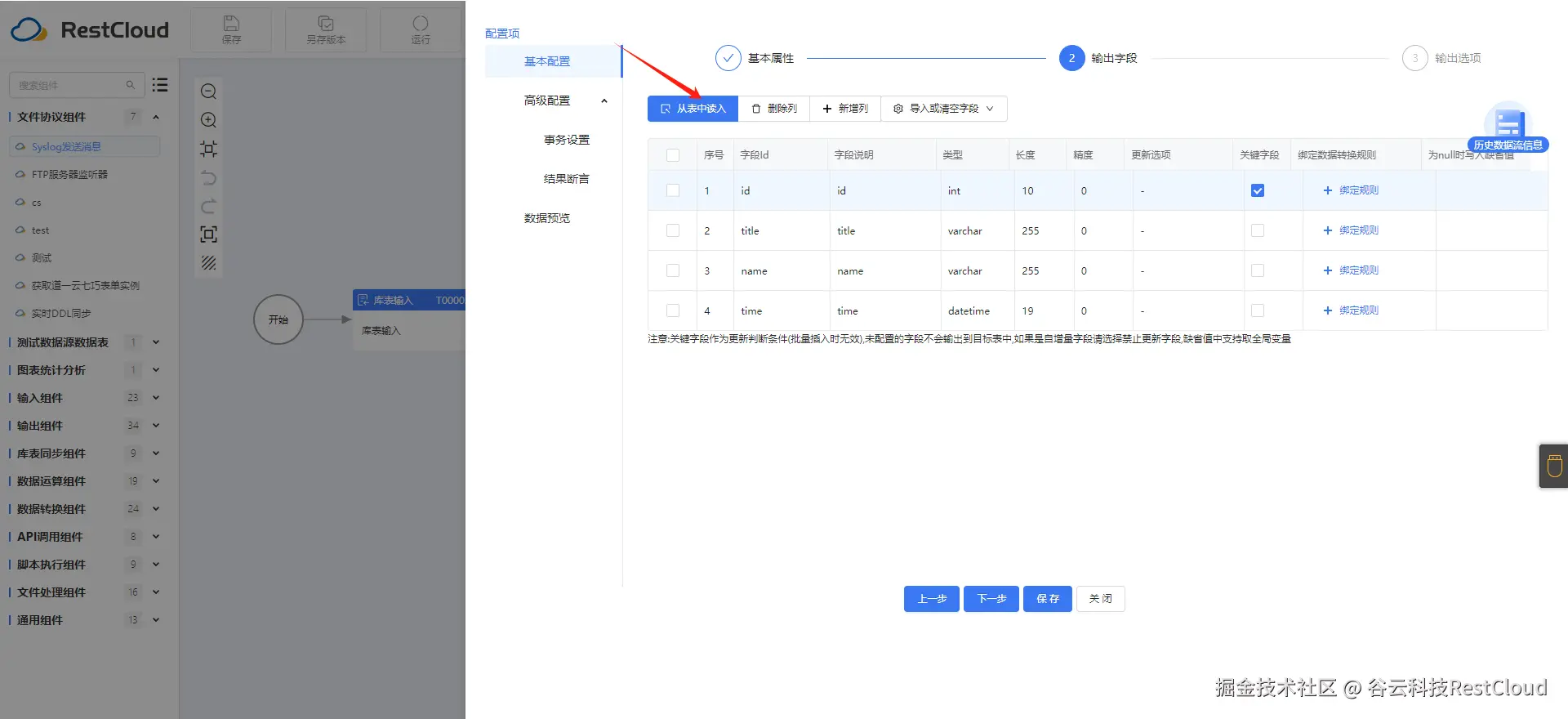The image size is (1568, 719).
Task: Click the undo arrow icon
Action: [x=208, y=177]
